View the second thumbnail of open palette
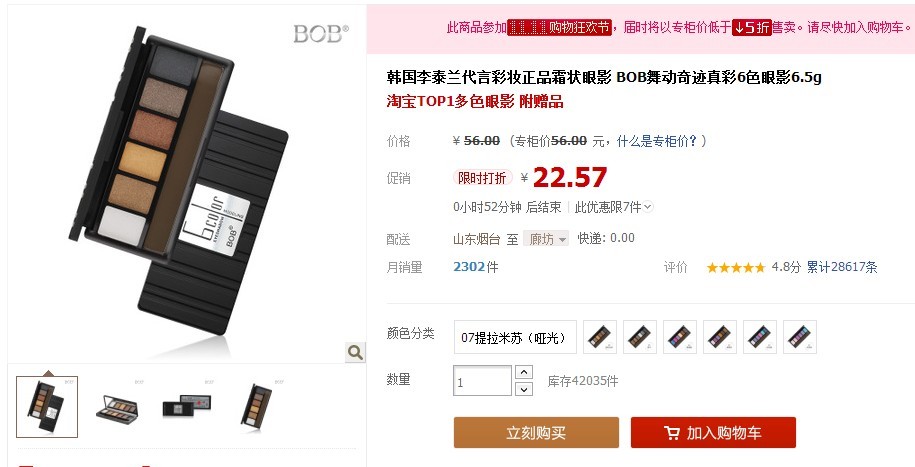Viewport: 915px width, 467px height. pos(117,406)
